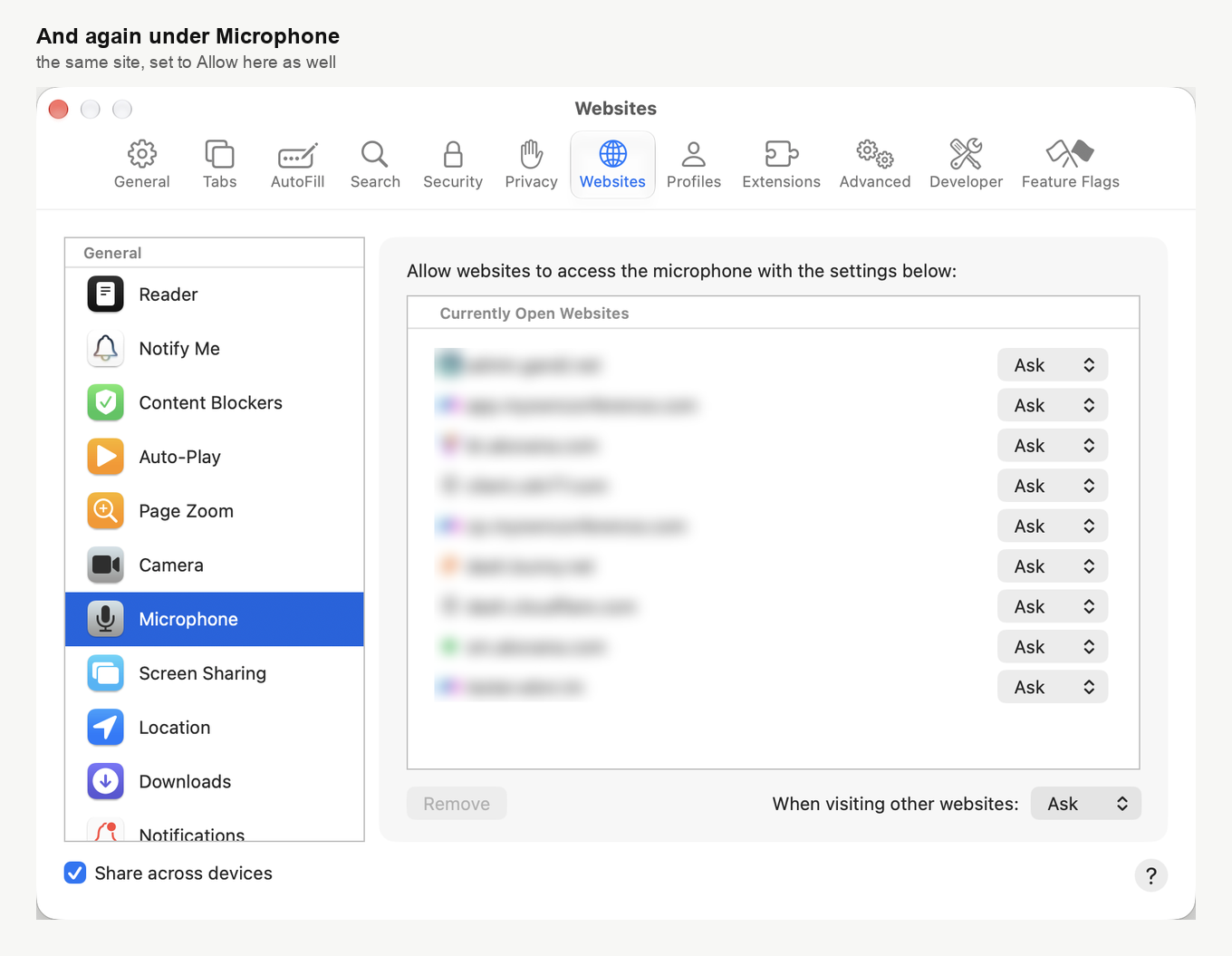
Task: Select the Auto-Play row label
Action: coord(180,457)
